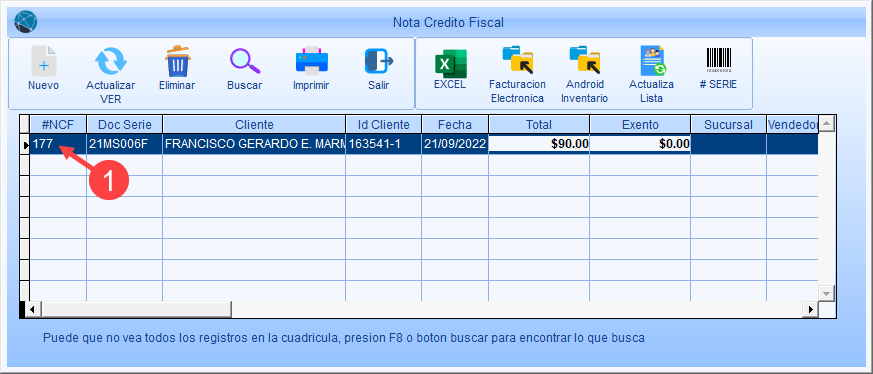Click the horizontal scrollbar right arrow
Viewport: 873px width, 374px height.
point(811,308)
